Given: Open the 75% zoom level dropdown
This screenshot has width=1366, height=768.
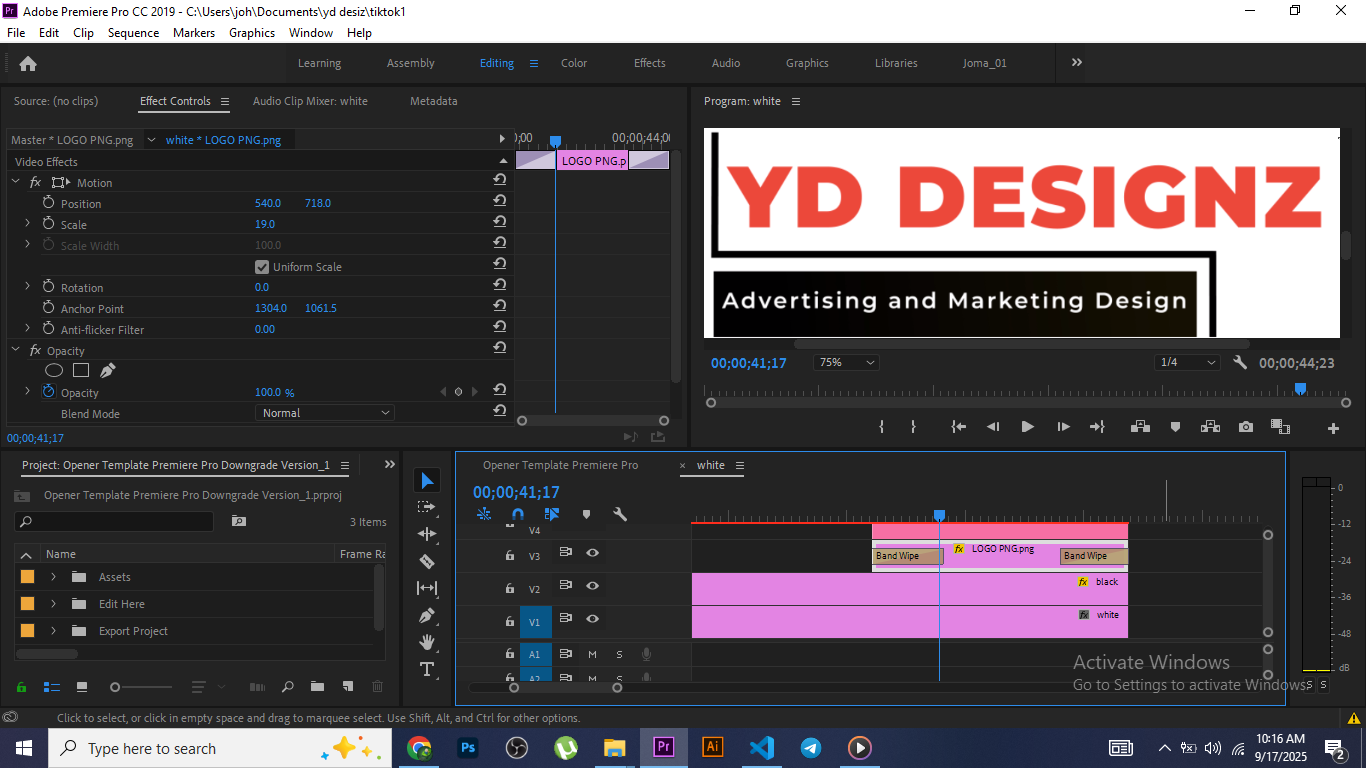Looking at the screenshot, I should [x=845, y=362].
